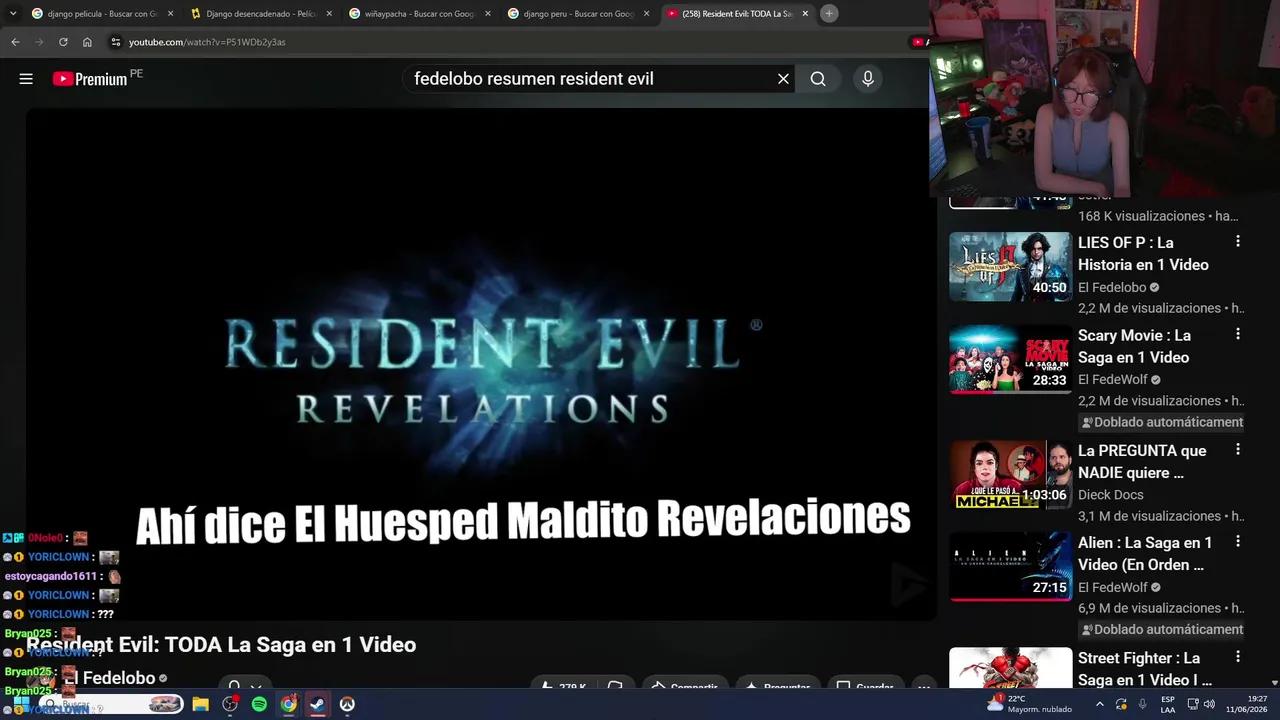
Task: Close the "wiñaypacha" tab
Action: coord(487,14)
